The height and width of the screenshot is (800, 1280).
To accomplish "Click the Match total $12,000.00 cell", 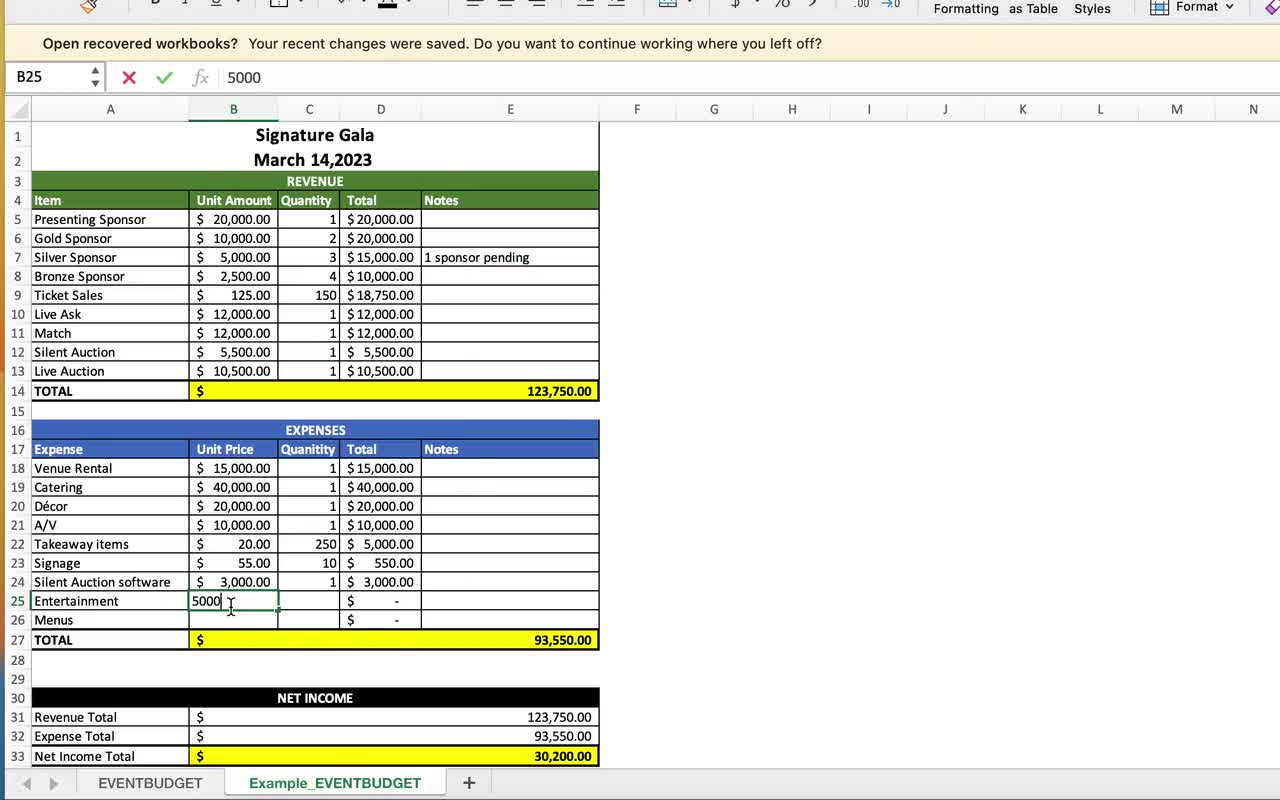I will point(381,333).
